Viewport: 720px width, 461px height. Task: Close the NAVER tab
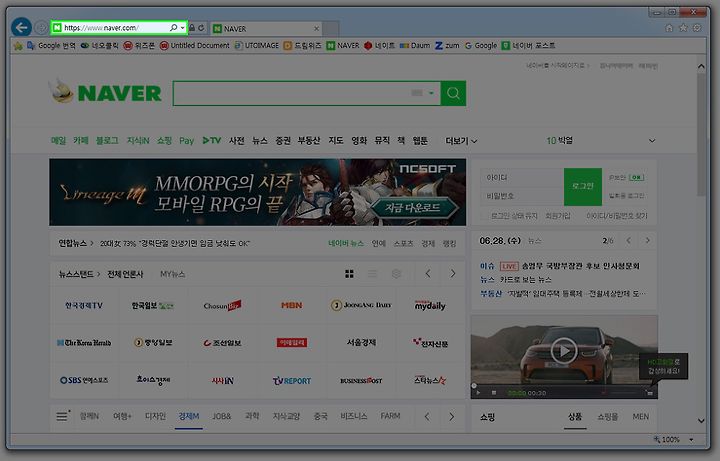[316, 28]
